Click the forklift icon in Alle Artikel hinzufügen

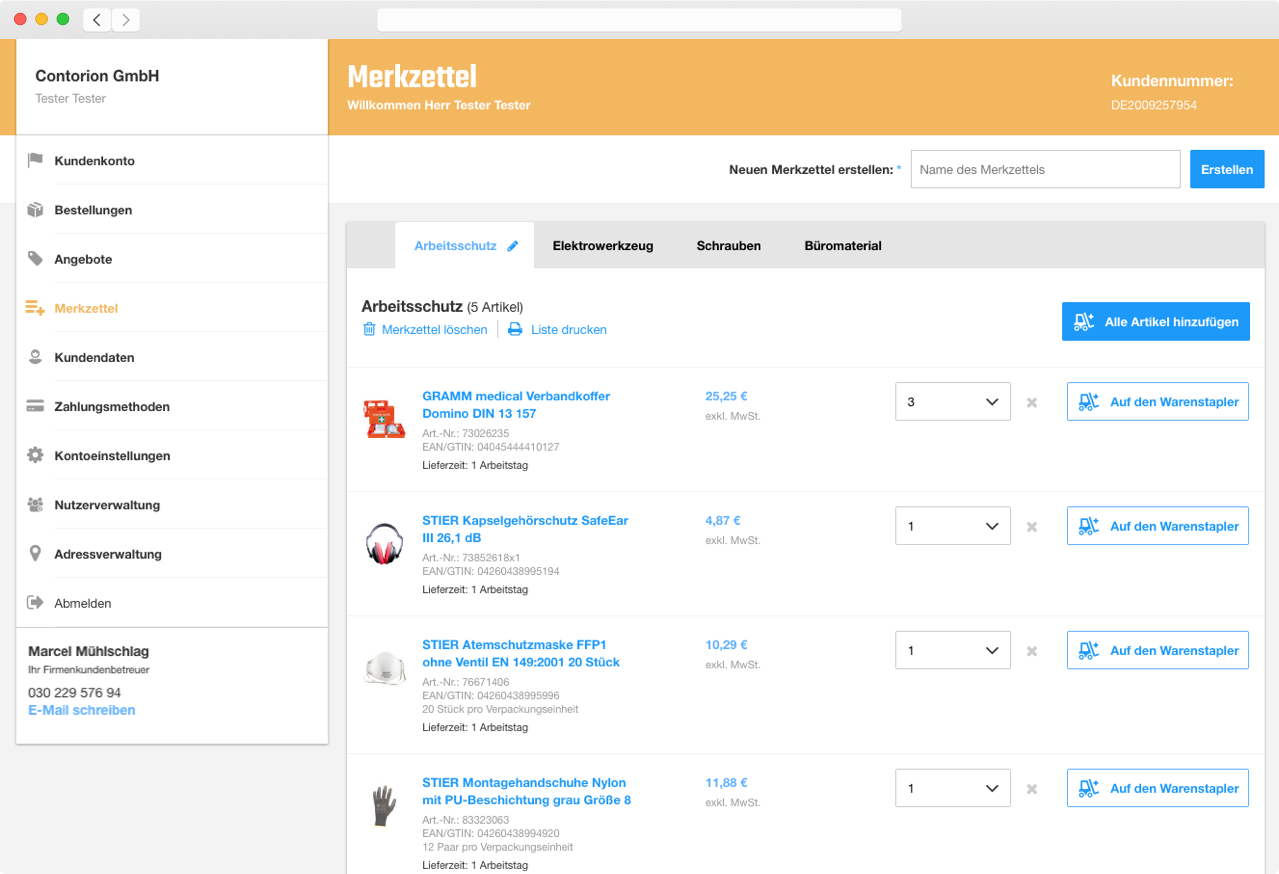point(1085,321)
